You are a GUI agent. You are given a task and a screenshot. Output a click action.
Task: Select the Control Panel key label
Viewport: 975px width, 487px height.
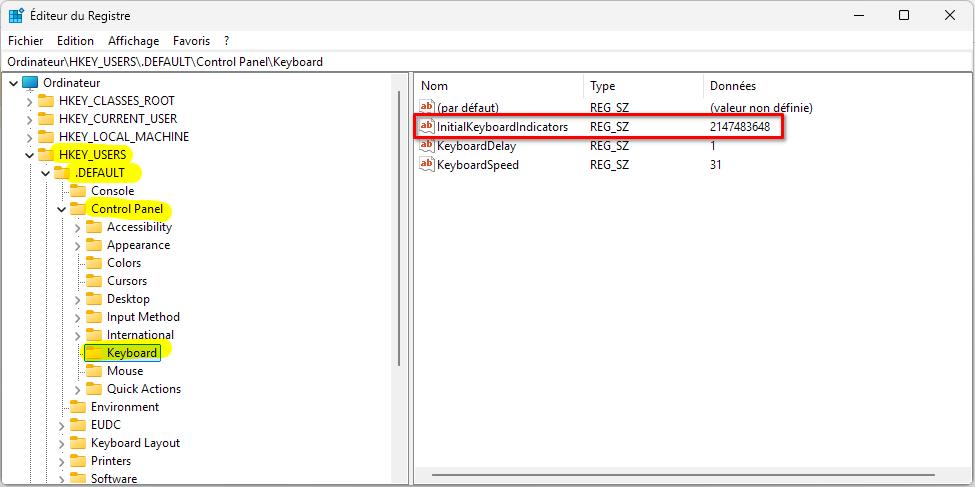(127, 209)
